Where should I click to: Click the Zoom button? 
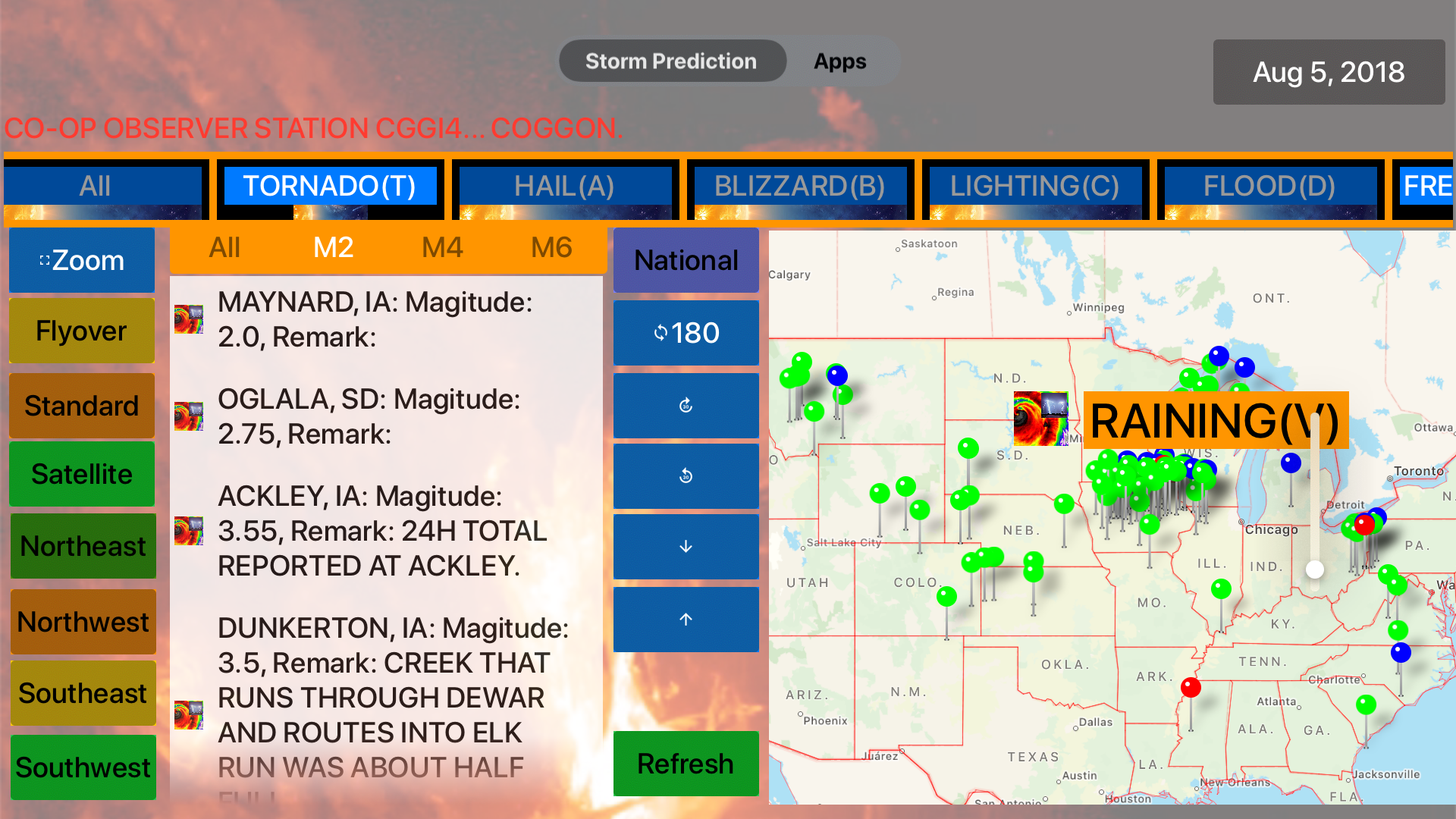[82, 260]
